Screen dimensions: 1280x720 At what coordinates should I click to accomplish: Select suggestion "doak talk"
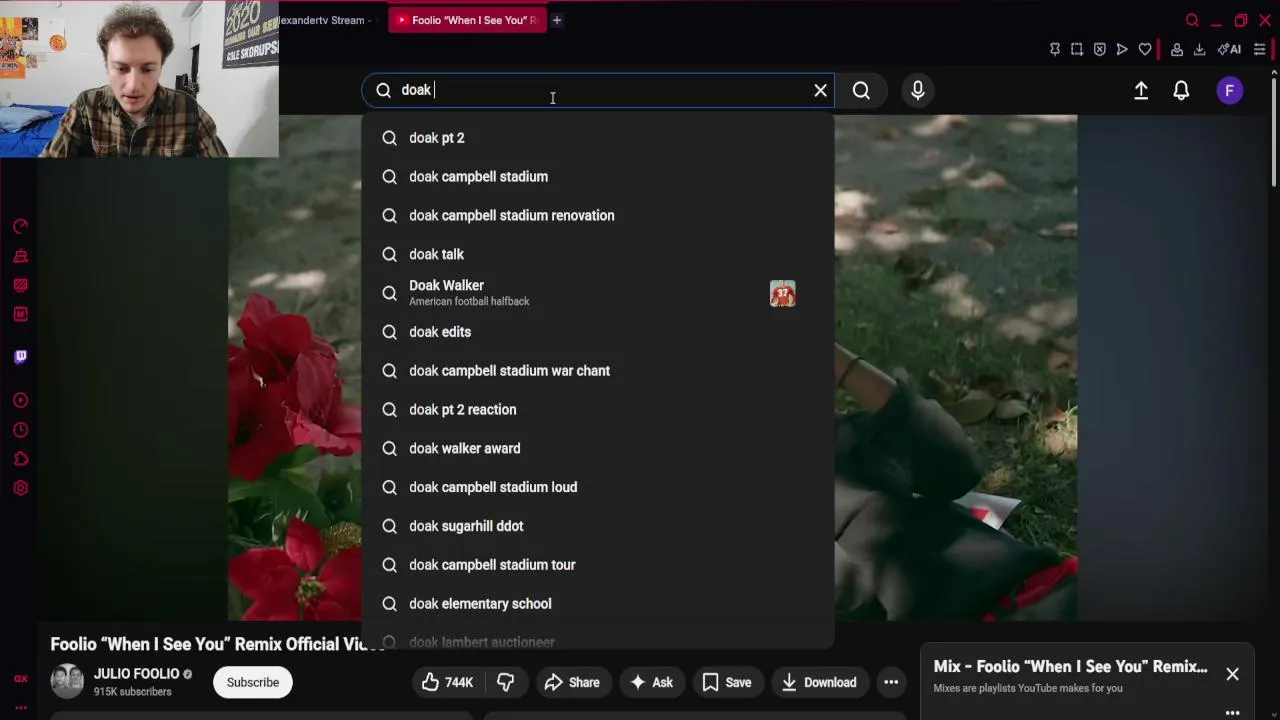pyautogui.click(x=598, y=255)
